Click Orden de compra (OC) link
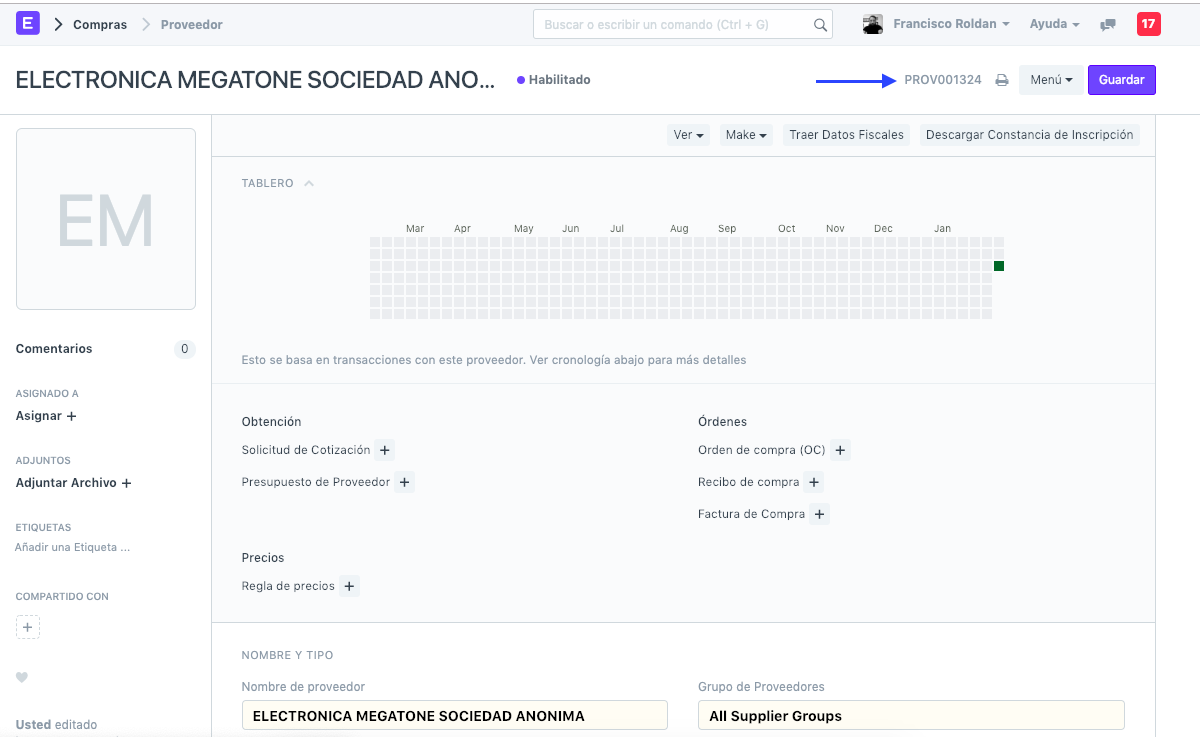This screenshot has width=1200, height=737. point(762,451)
